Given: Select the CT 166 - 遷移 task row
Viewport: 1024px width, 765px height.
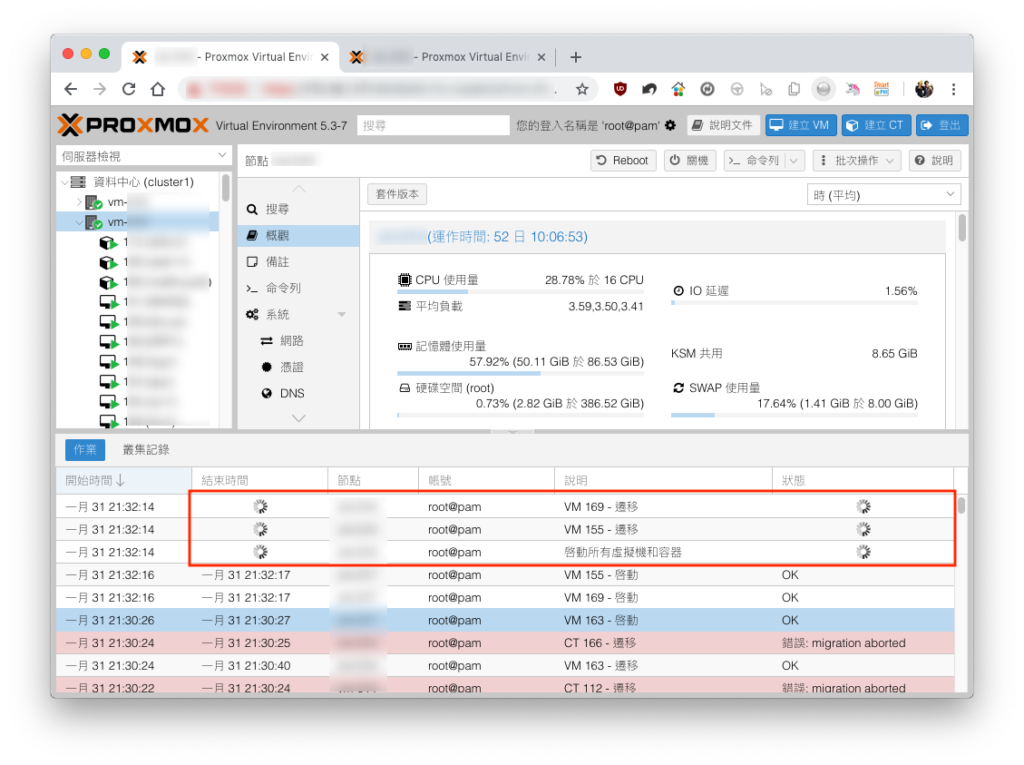Looking at the screenshot, I should tap(505, 643).
